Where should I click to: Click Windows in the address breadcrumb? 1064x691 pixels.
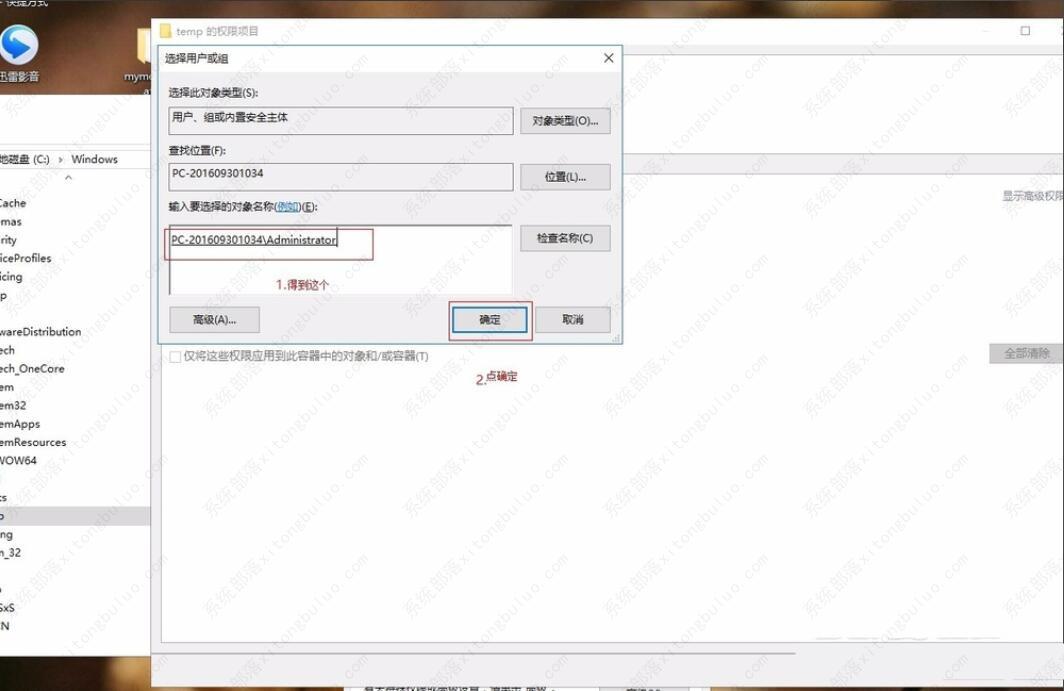[96, 158]
